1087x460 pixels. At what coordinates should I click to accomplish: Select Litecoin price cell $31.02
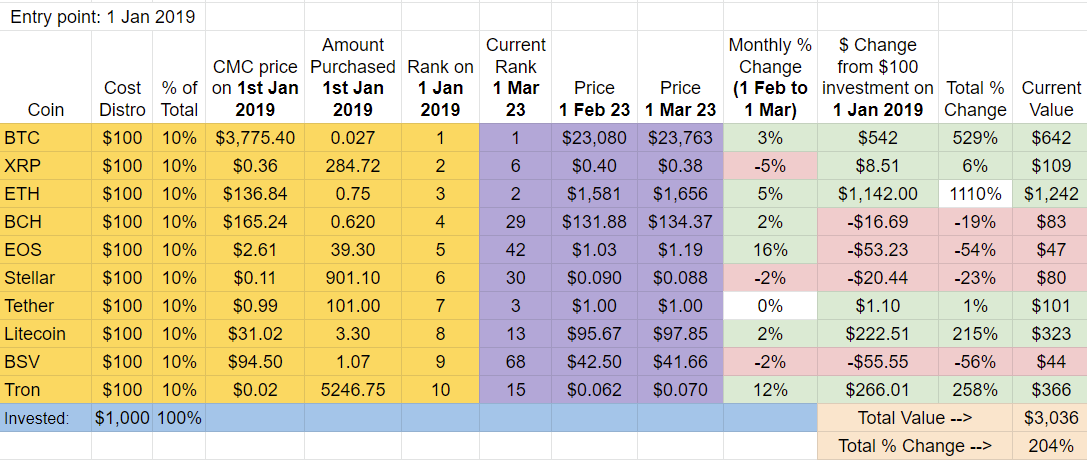pyautogui.click(x=254, y=333)
